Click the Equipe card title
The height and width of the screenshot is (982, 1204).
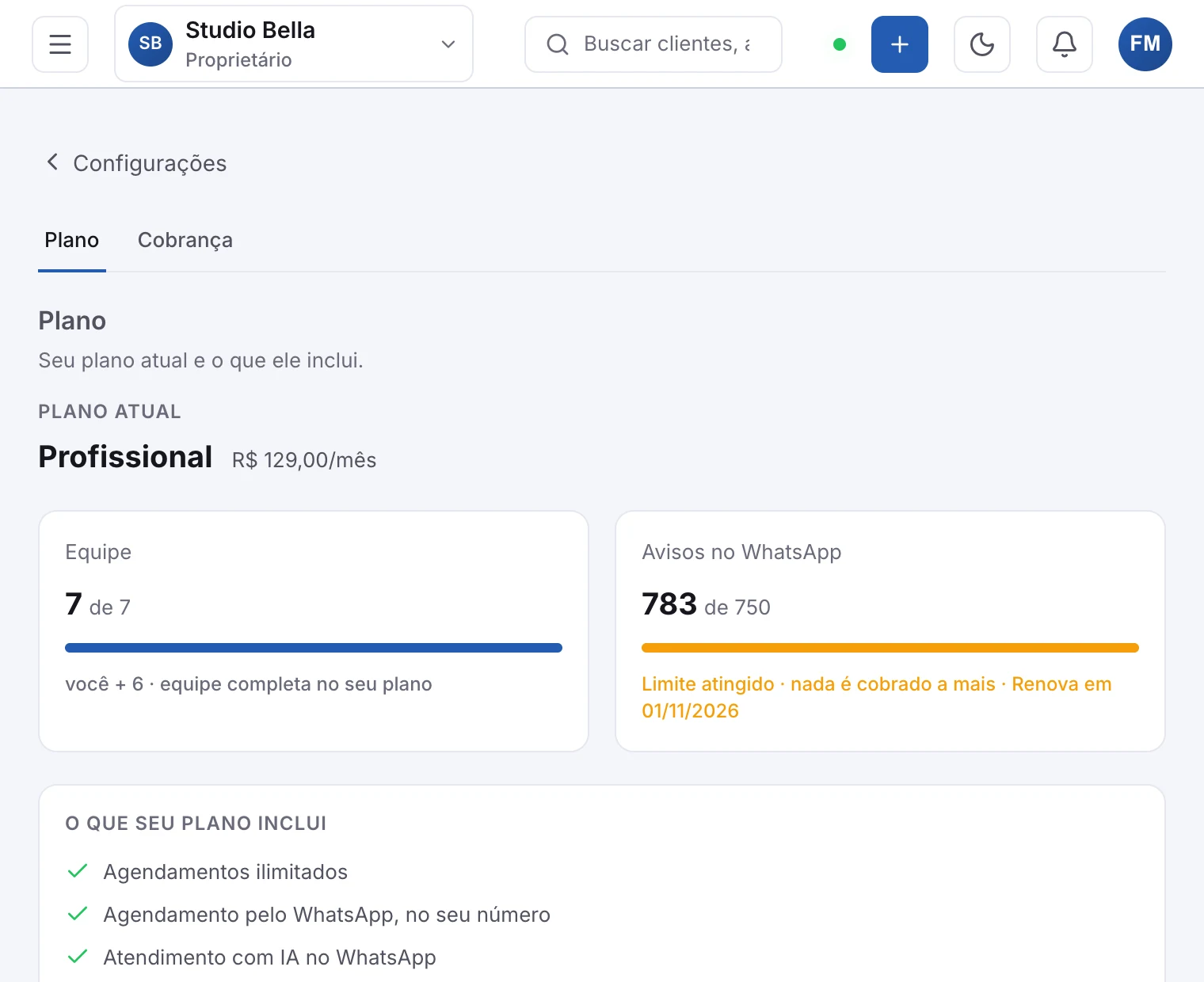point(98,552)
